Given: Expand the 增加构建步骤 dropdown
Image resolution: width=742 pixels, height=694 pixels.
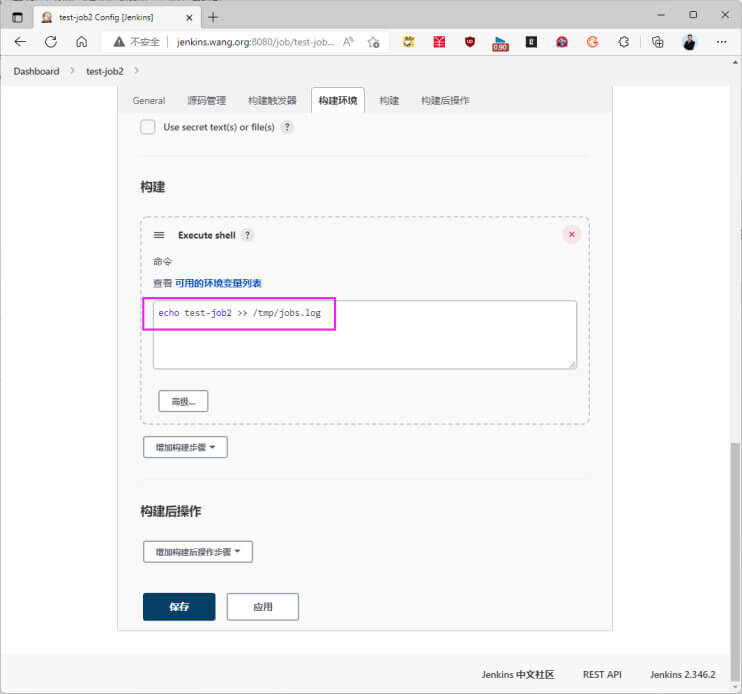Looking at the screenshot, I should coord(185,447).
